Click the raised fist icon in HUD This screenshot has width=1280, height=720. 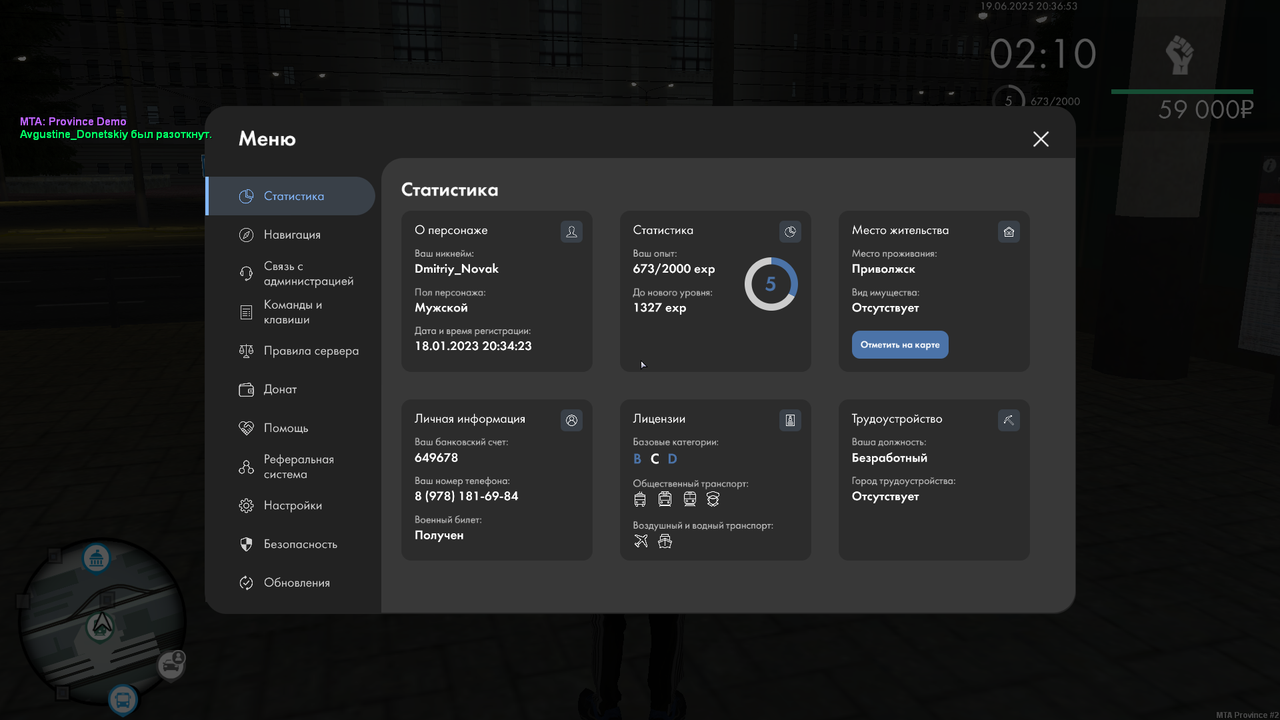(x=1182, y=55)
